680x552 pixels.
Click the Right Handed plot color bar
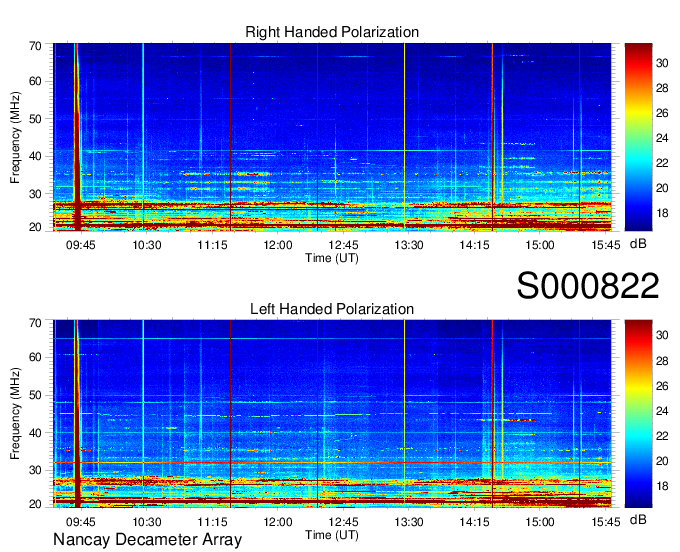638,137
